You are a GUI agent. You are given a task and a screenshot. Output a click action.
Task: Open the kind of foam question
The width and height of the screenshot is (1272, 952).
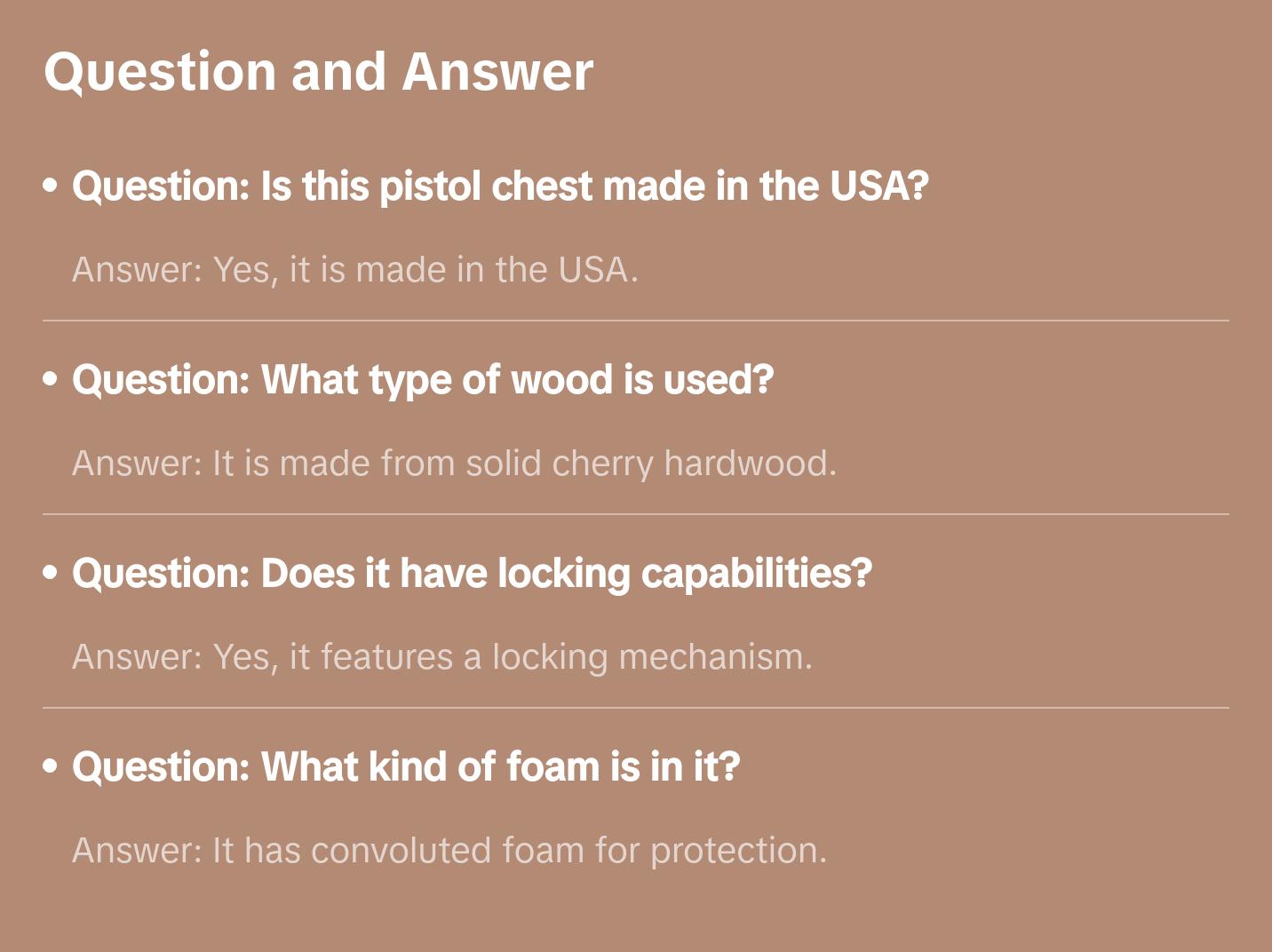[406, 767]
